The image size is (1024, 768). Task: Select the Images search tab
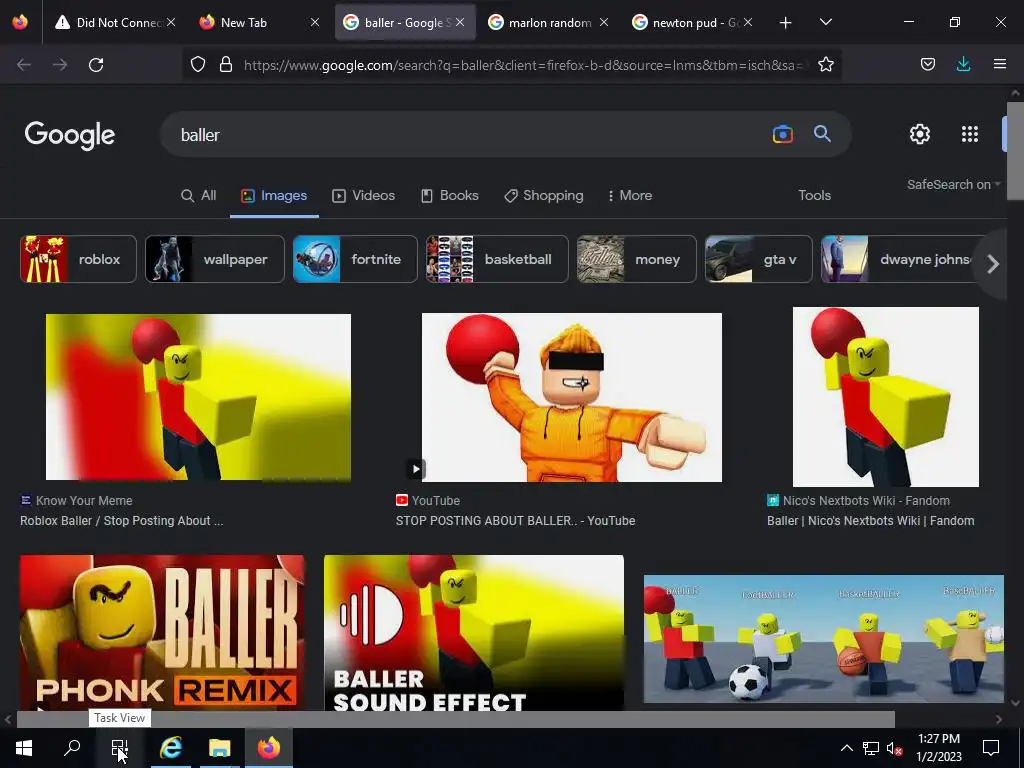[x=274, y=195]
